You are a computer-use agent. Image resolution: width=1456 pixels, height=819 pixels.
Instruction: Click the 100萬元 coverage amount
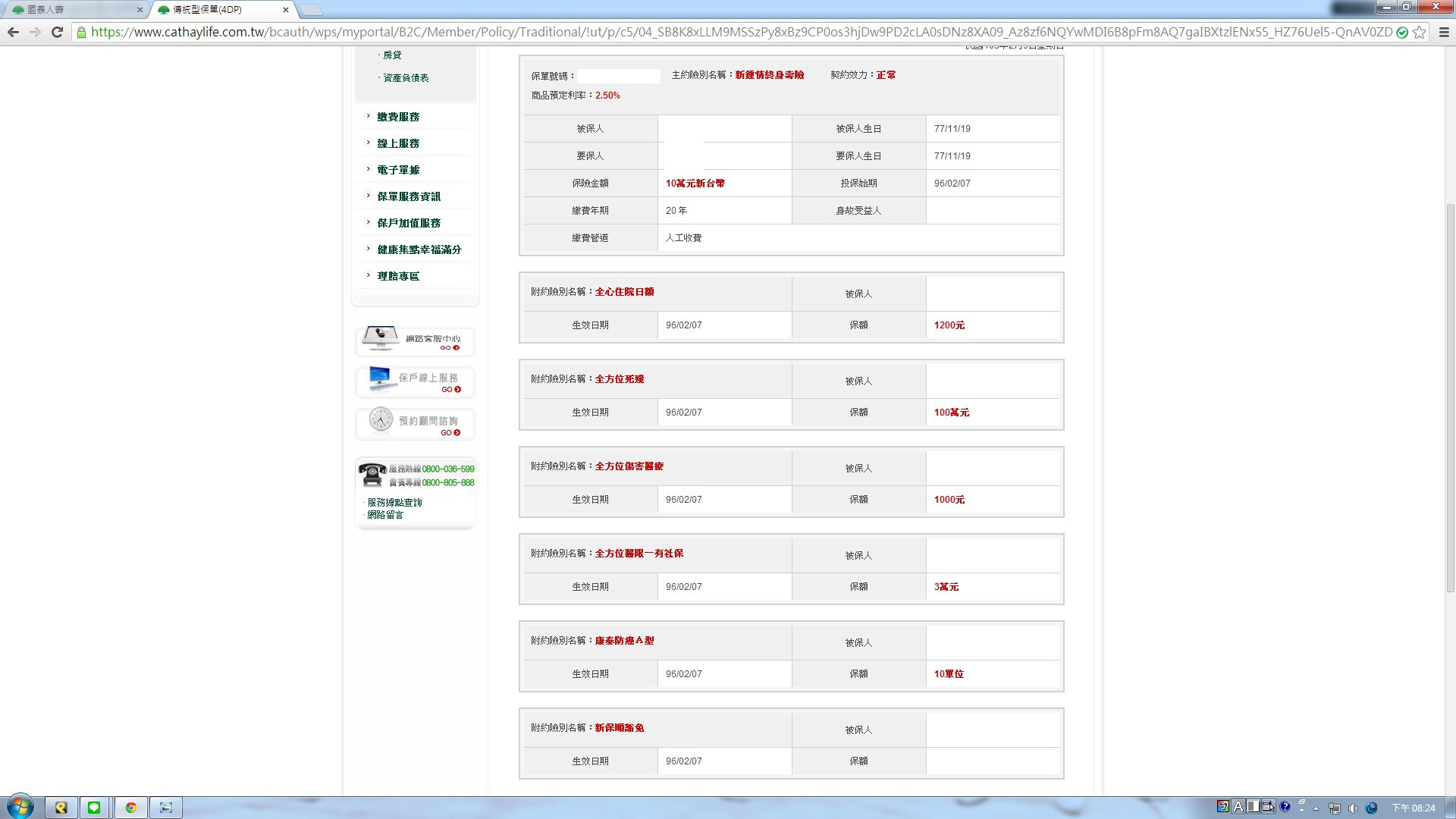[x=952, y=413]
